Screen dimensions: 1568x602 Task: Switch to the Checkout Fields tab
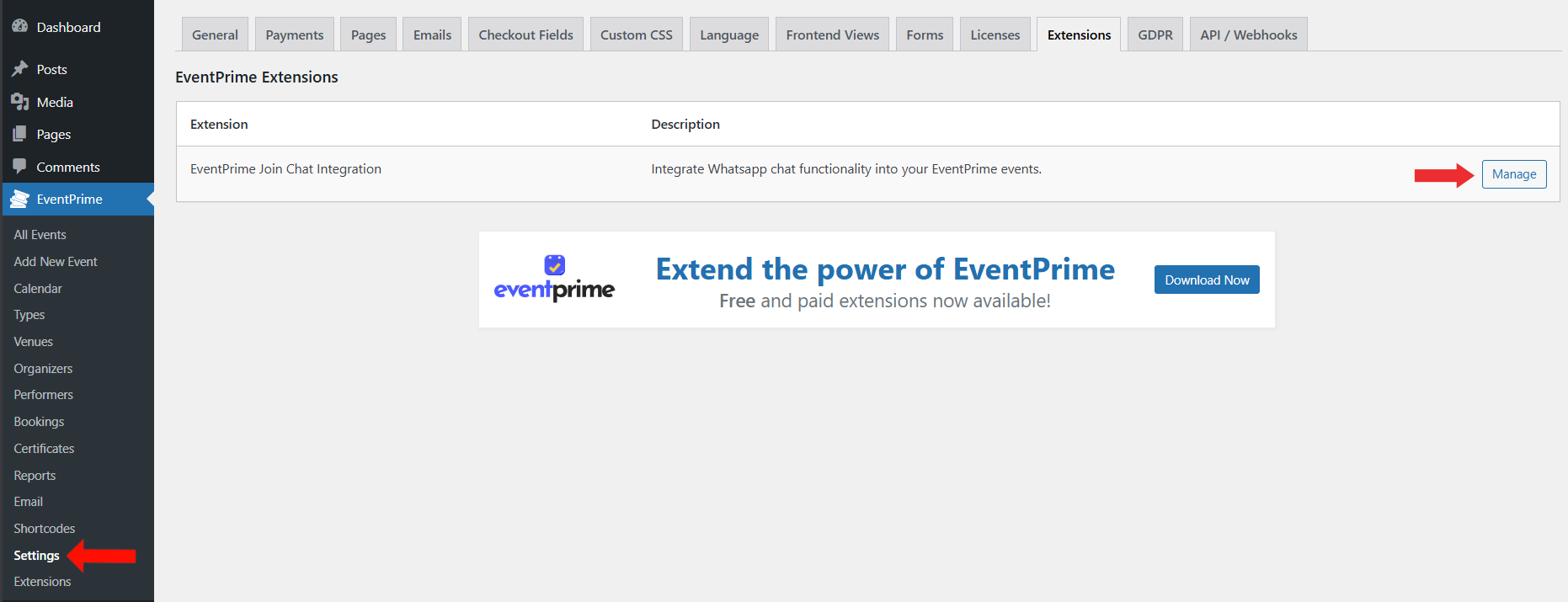point(525,35)
